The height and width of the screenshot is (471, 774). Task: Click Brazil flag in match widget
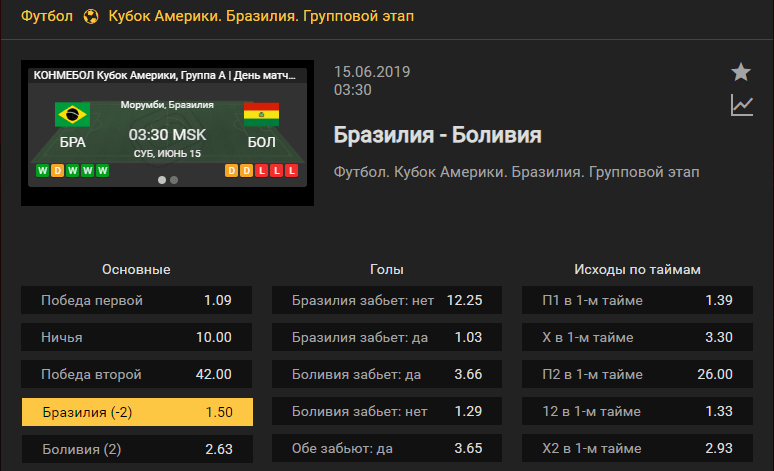coord(73,115)
